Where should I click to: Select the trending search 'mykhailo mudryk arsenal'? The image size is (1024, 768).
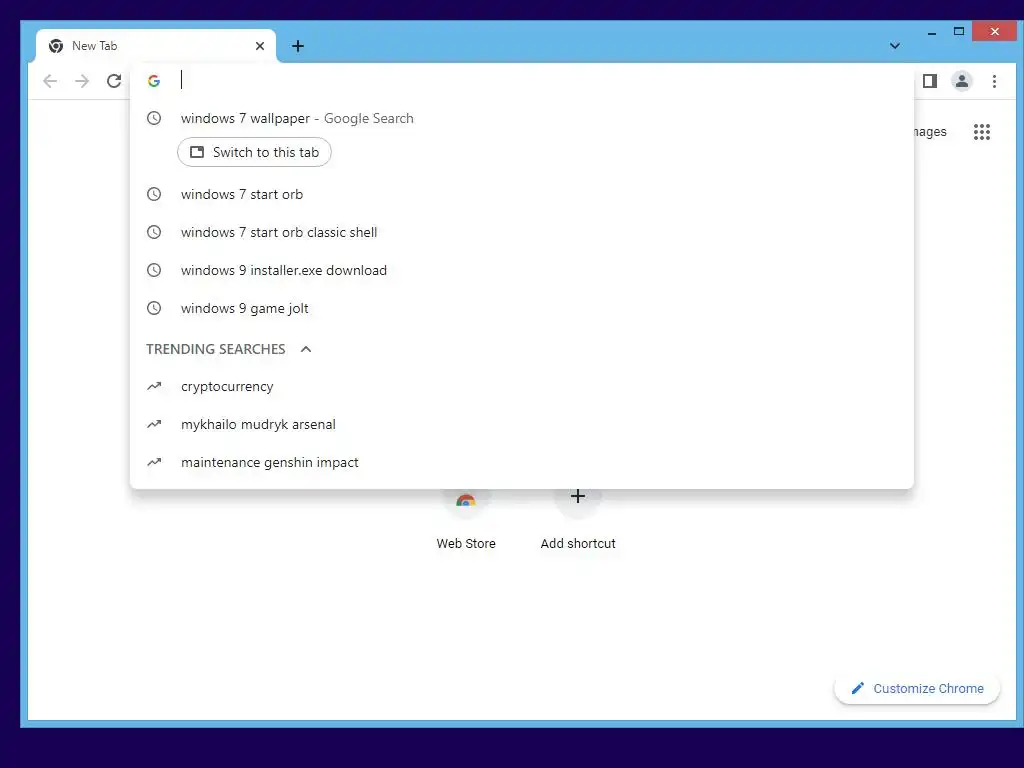point(522,424)
